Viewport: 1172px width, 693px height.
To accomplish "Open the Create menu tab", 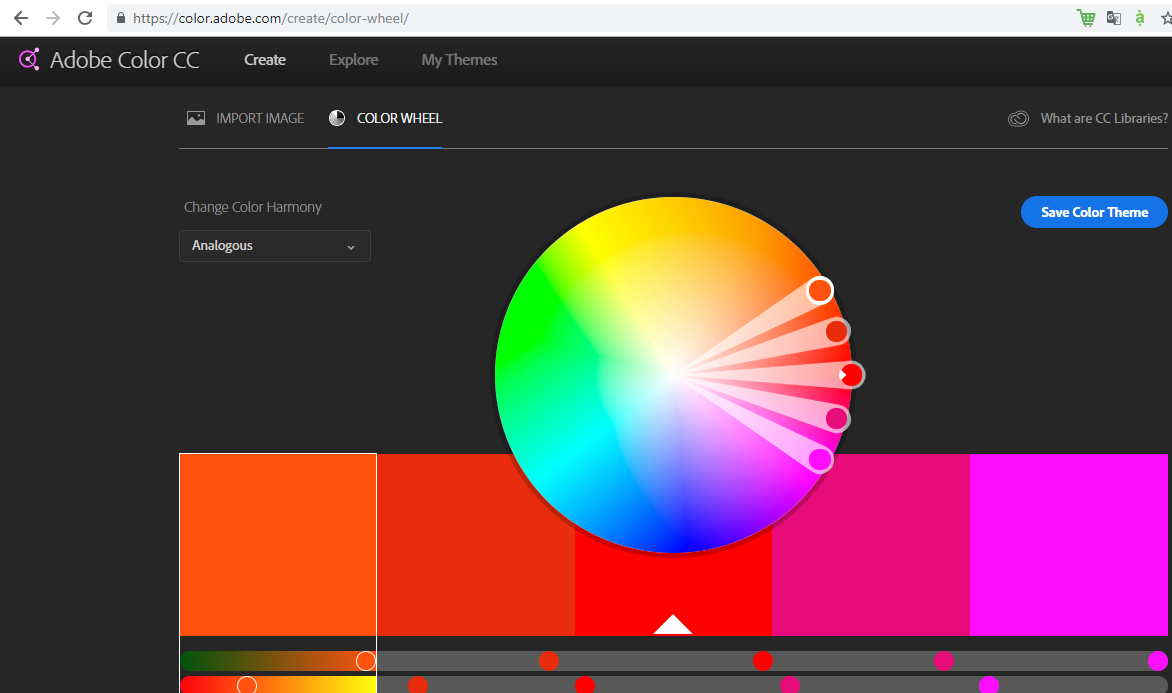I will click(x=265, y=60).
